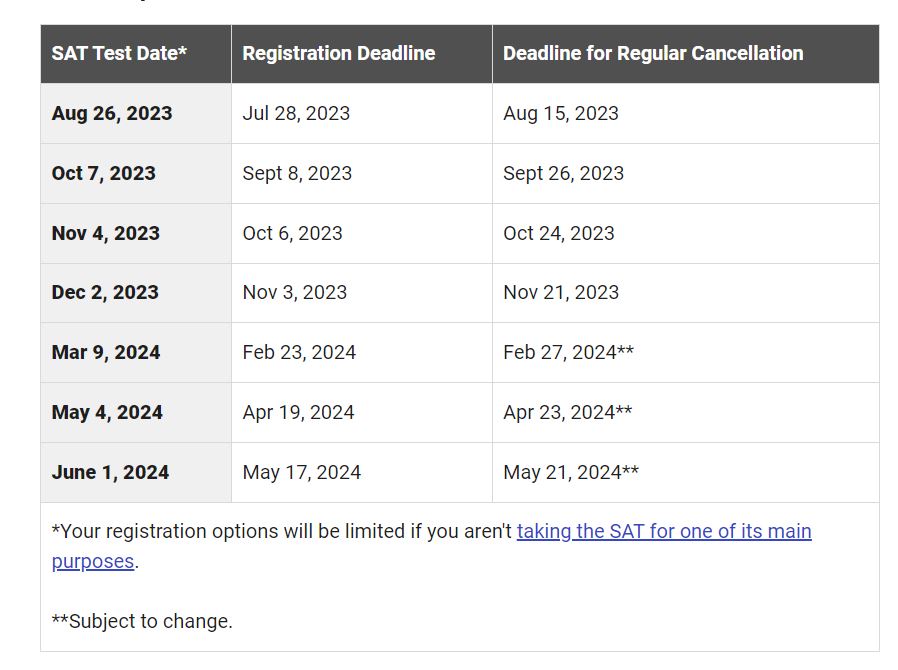This screenshot has height=670, width=898.
Task: Select the Oct 7, 2023 test date cell
Action: (136, 174)
